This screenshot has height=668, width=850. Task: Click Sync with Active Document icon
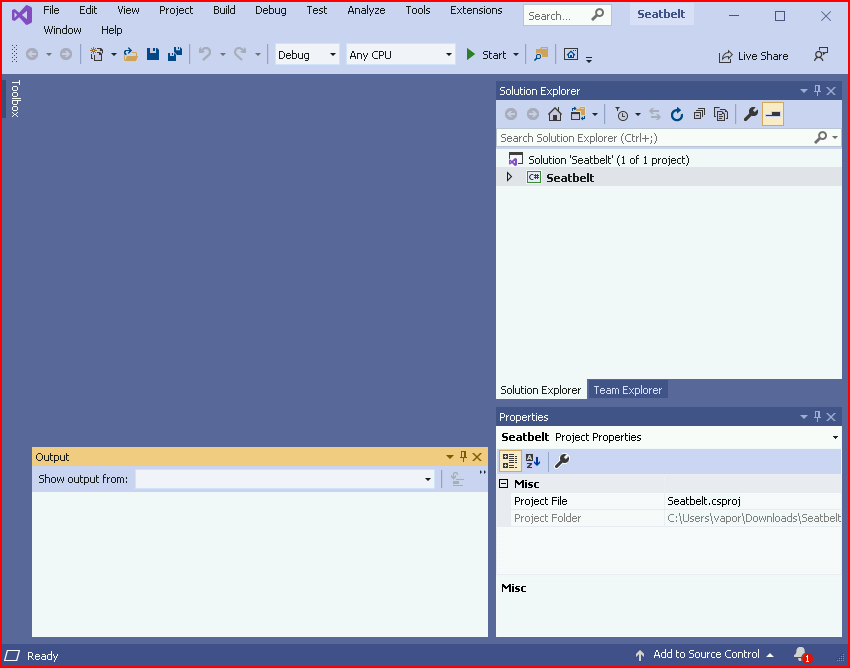click(655, 114)
